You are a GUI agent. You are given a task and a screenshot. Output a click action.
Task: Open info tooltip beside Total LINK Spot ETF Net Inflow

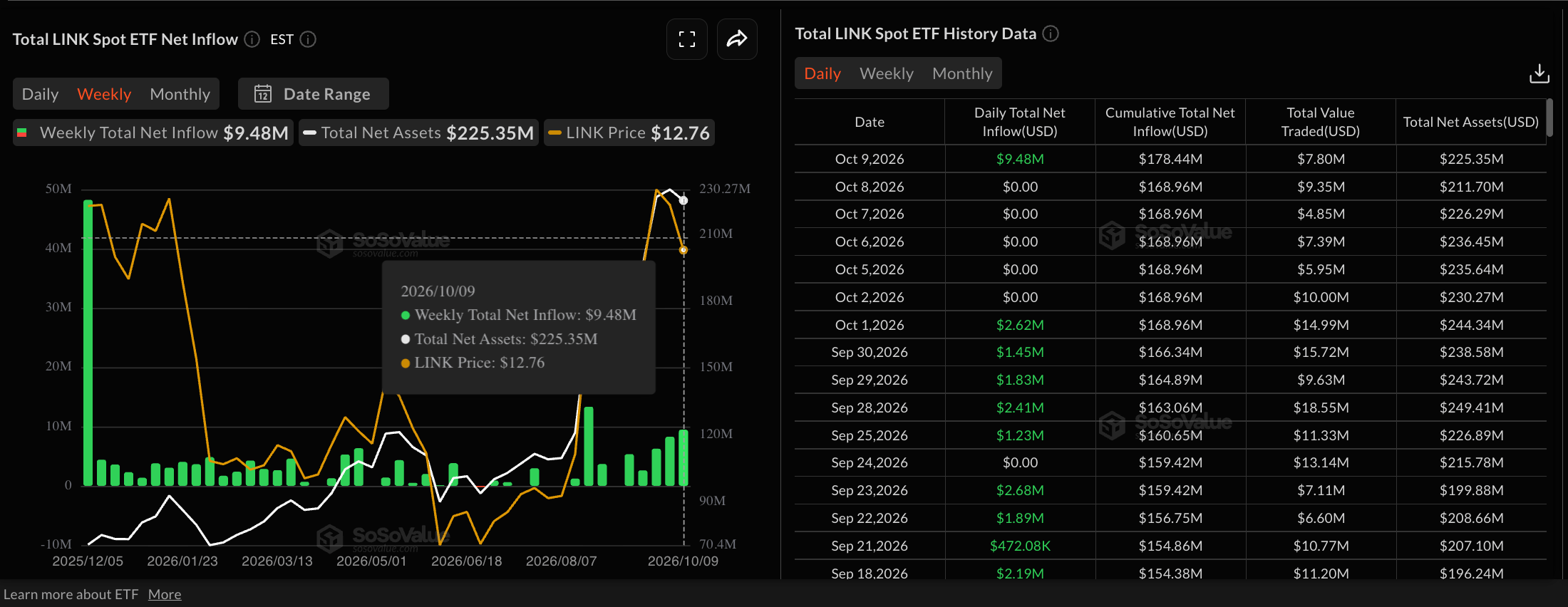point(252,39)
